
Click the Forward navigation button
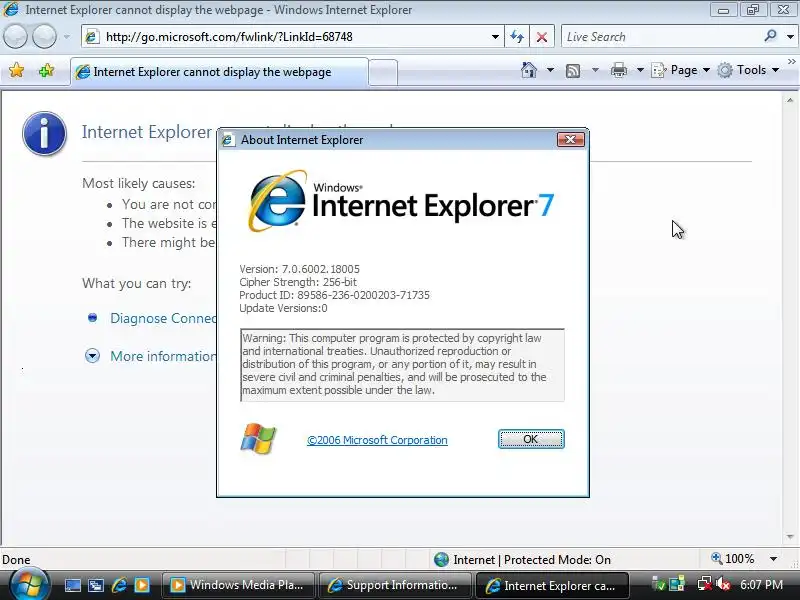[x=45, y=37]
